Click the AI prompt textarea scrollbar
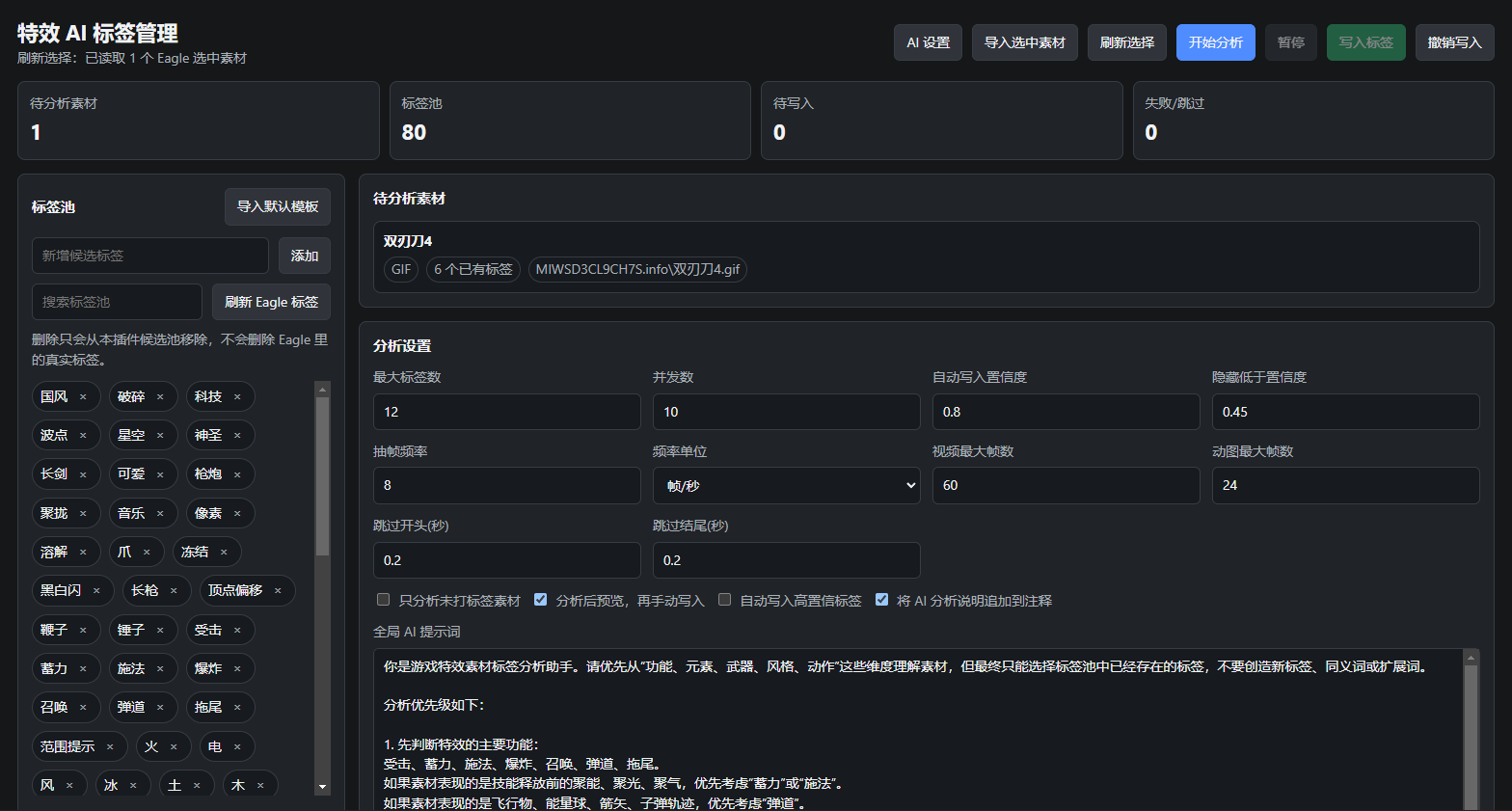1512x811 pixels. (x=1471, y=738)
